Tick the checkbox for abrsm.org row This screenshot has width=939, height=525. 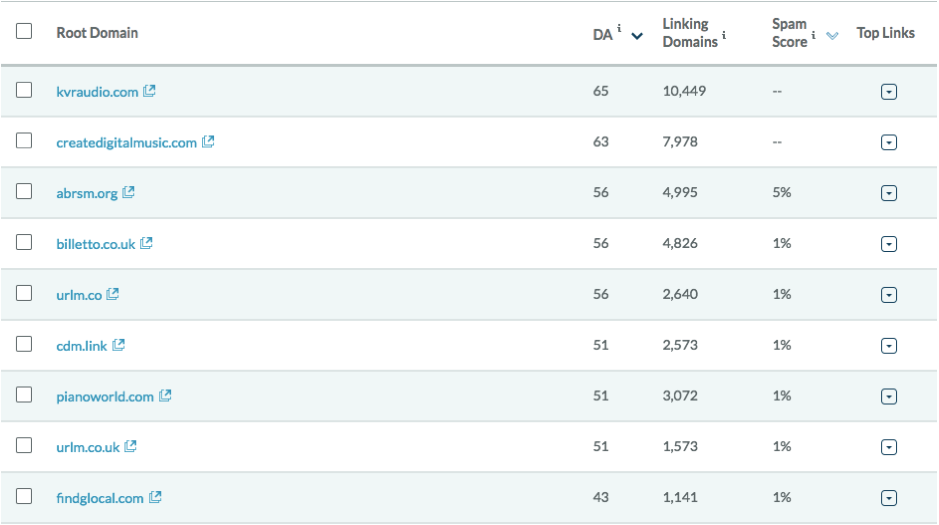pyautogui.click(x=24, y=192)
